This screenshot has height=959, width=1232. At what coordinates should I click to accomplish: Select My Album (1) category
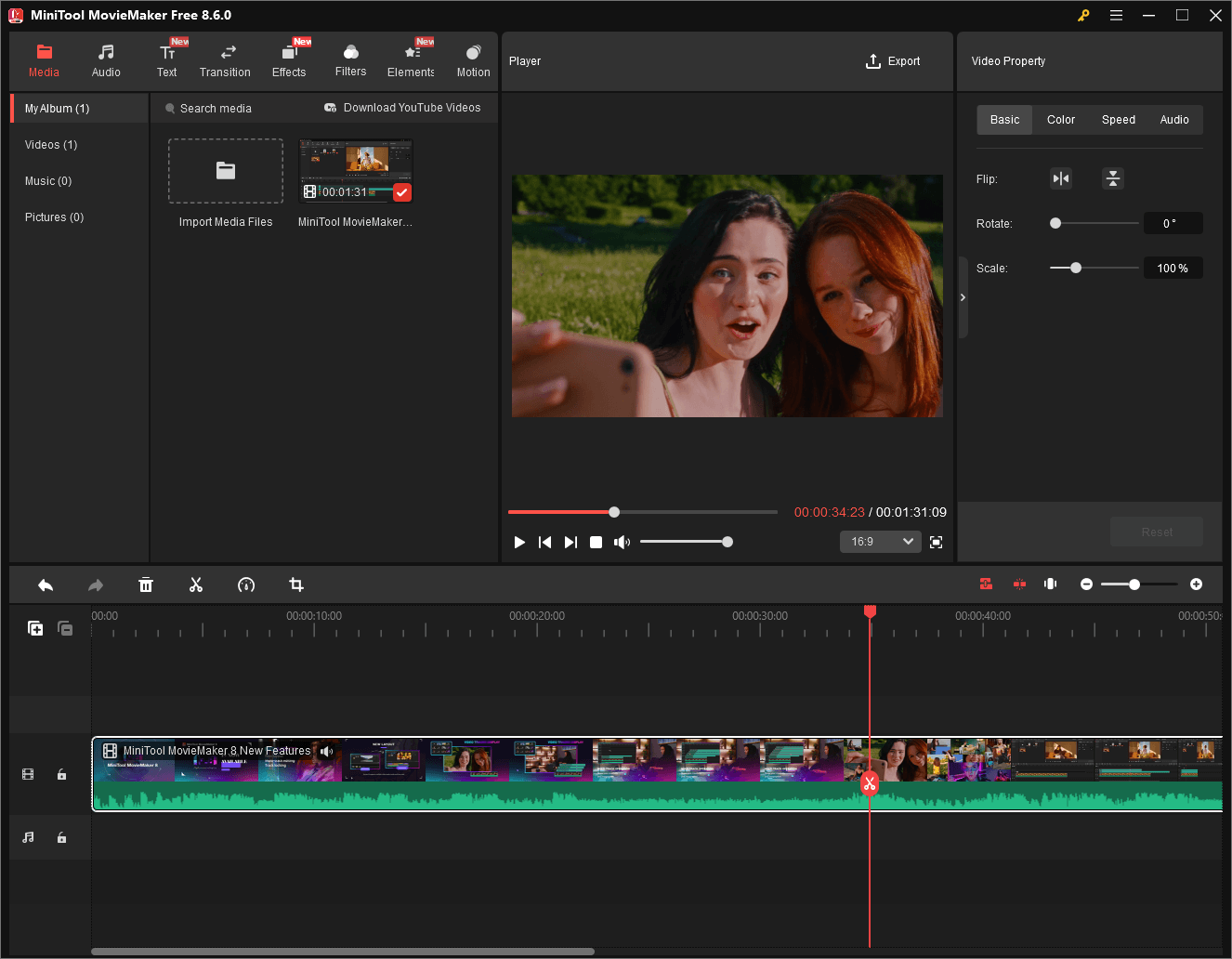(80, 109)
